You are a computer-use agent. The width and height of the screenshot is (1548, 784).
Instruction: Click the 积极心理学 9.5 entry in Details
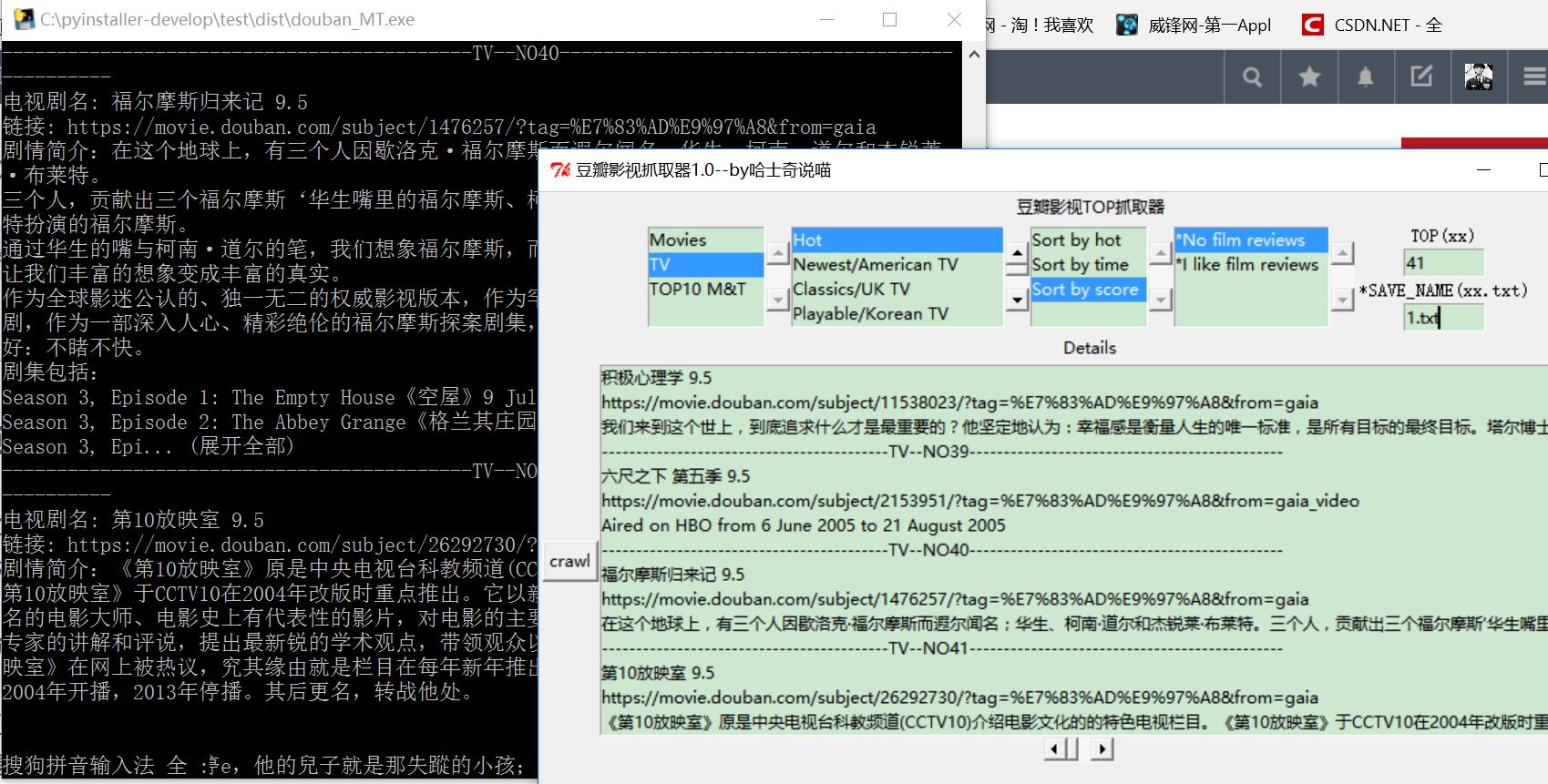pos(657,378)
